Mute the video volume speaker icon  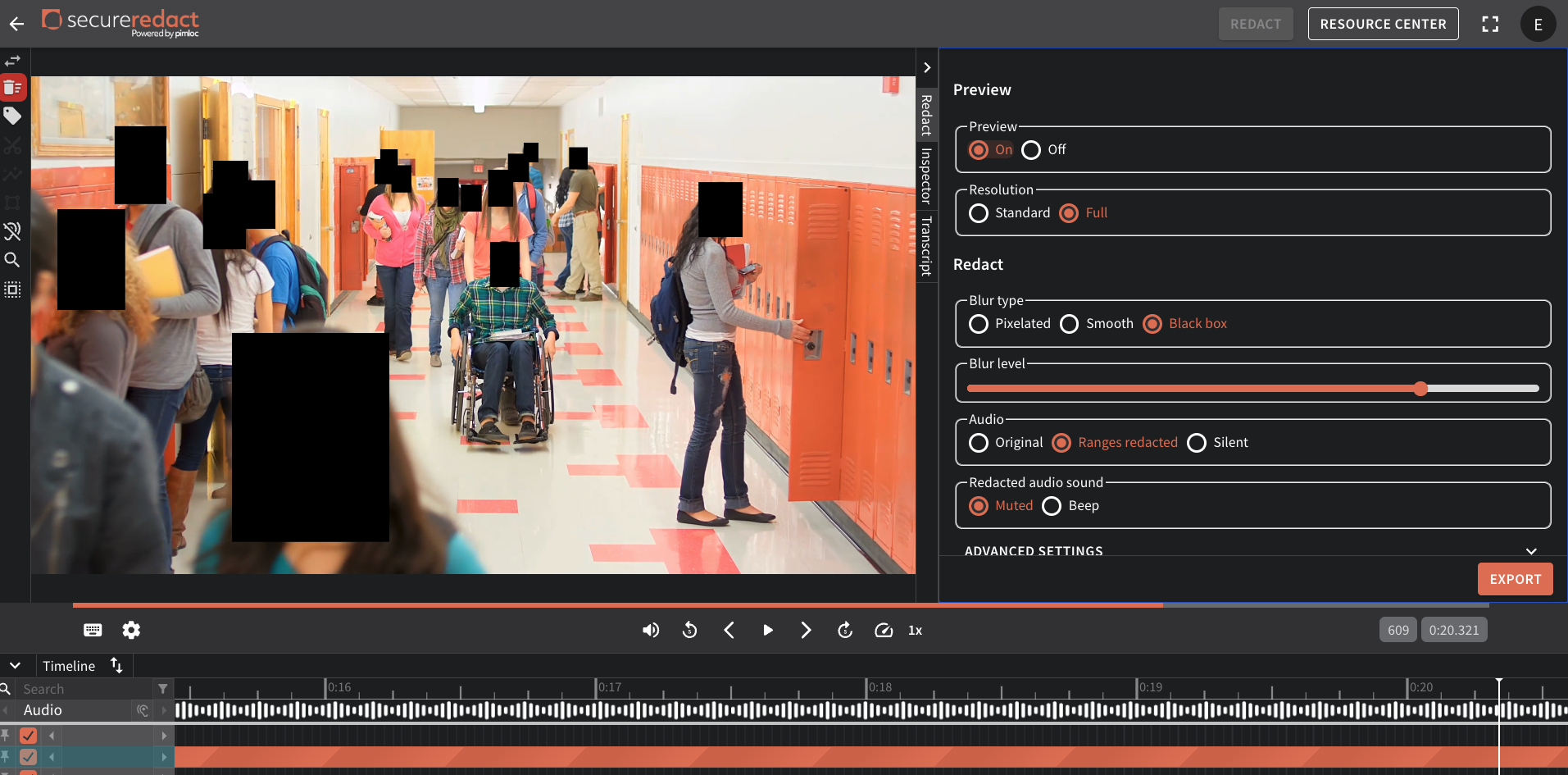click(651, 630)
